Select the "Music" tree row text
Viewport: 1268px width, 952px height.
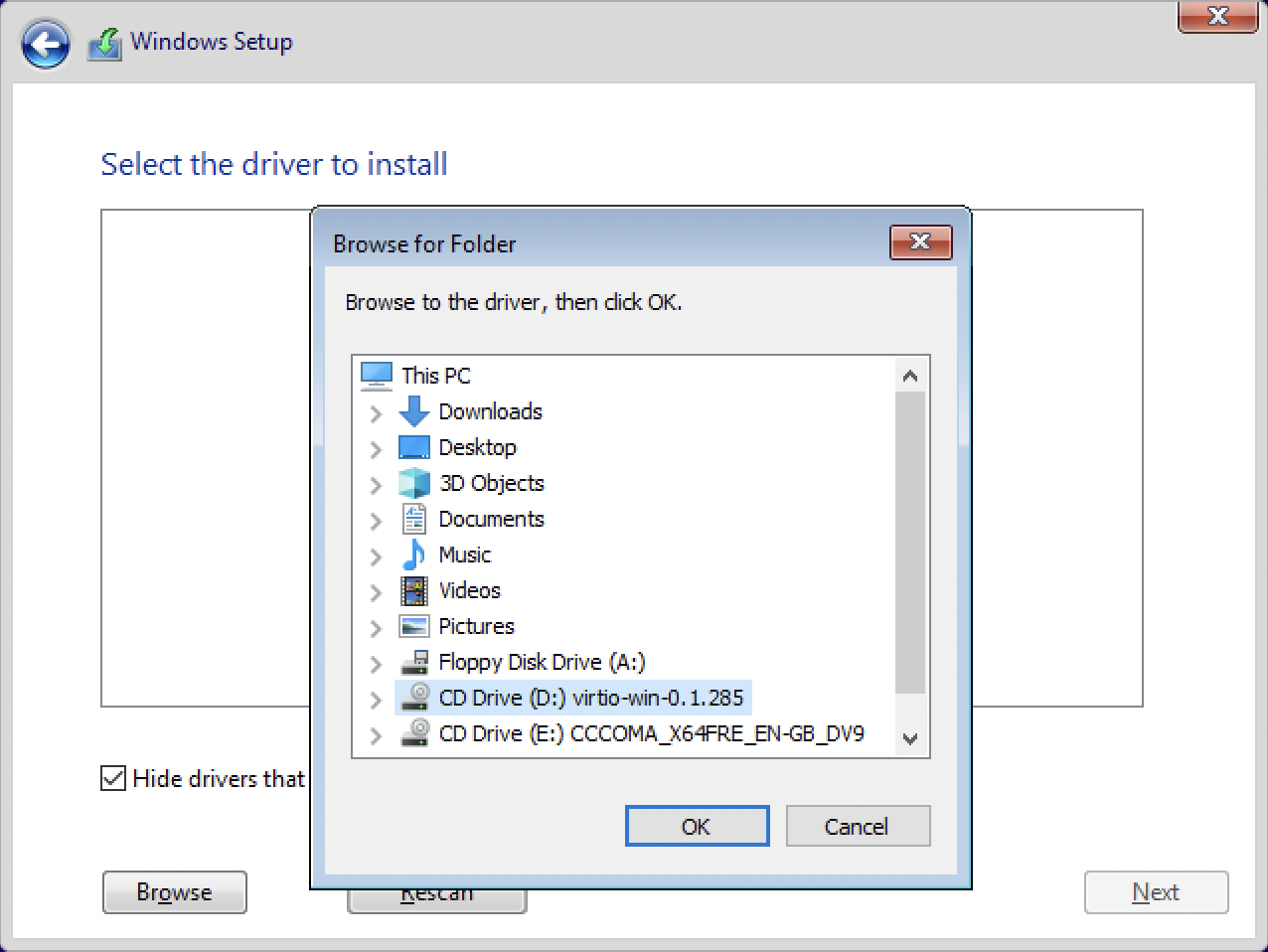click(x=465, y=555)
